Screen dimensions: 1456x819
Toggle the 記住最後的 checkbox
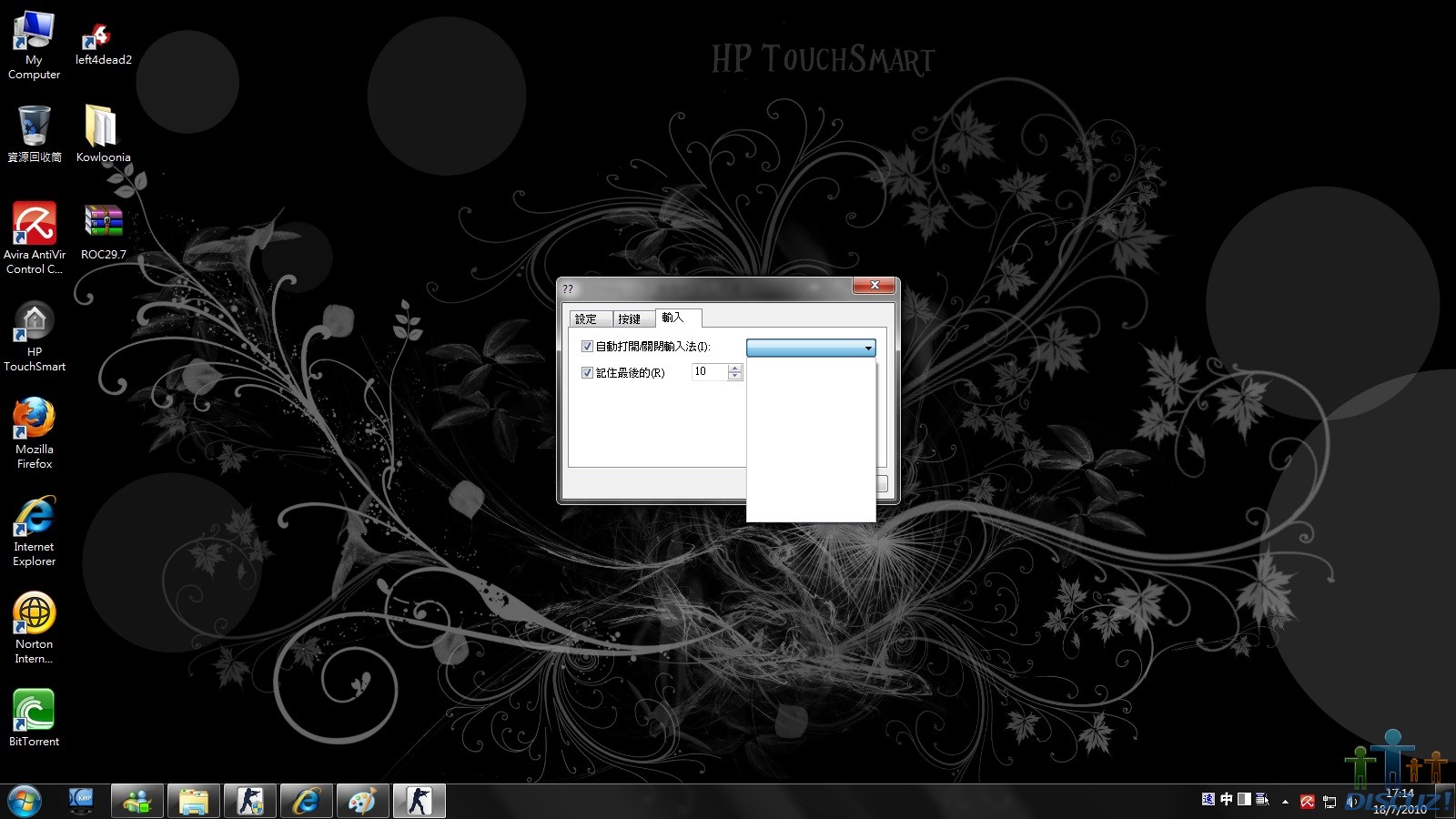[x=587, y=373]
